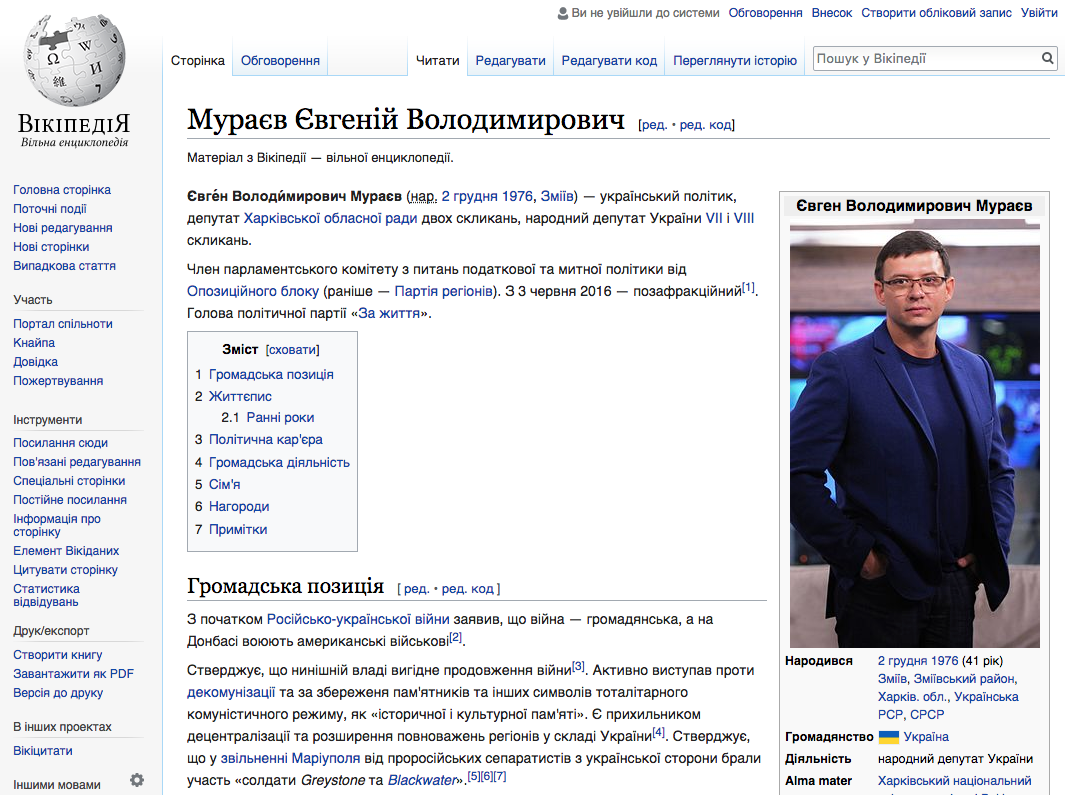Open Нові сторінки link
Viewport: 1065px width, 795px height.
coord(51,247)
